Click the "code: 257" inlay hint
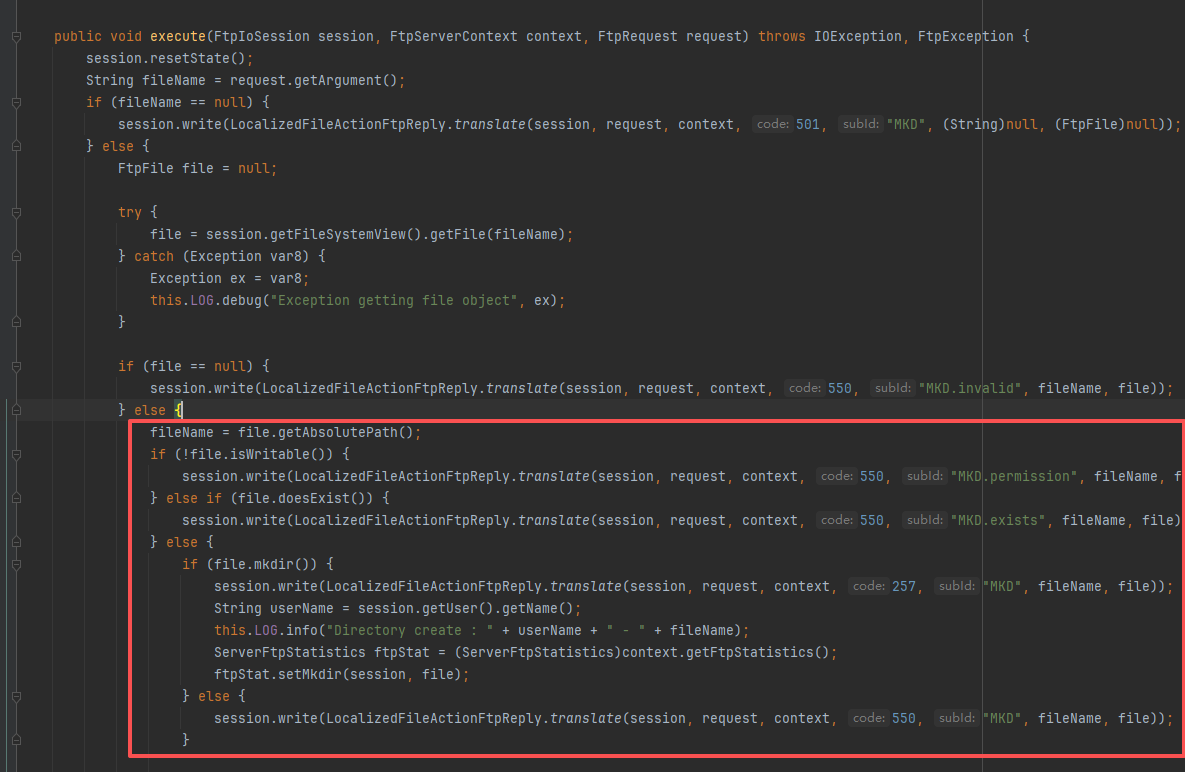The image size is (1185, 772). [880, 585]
